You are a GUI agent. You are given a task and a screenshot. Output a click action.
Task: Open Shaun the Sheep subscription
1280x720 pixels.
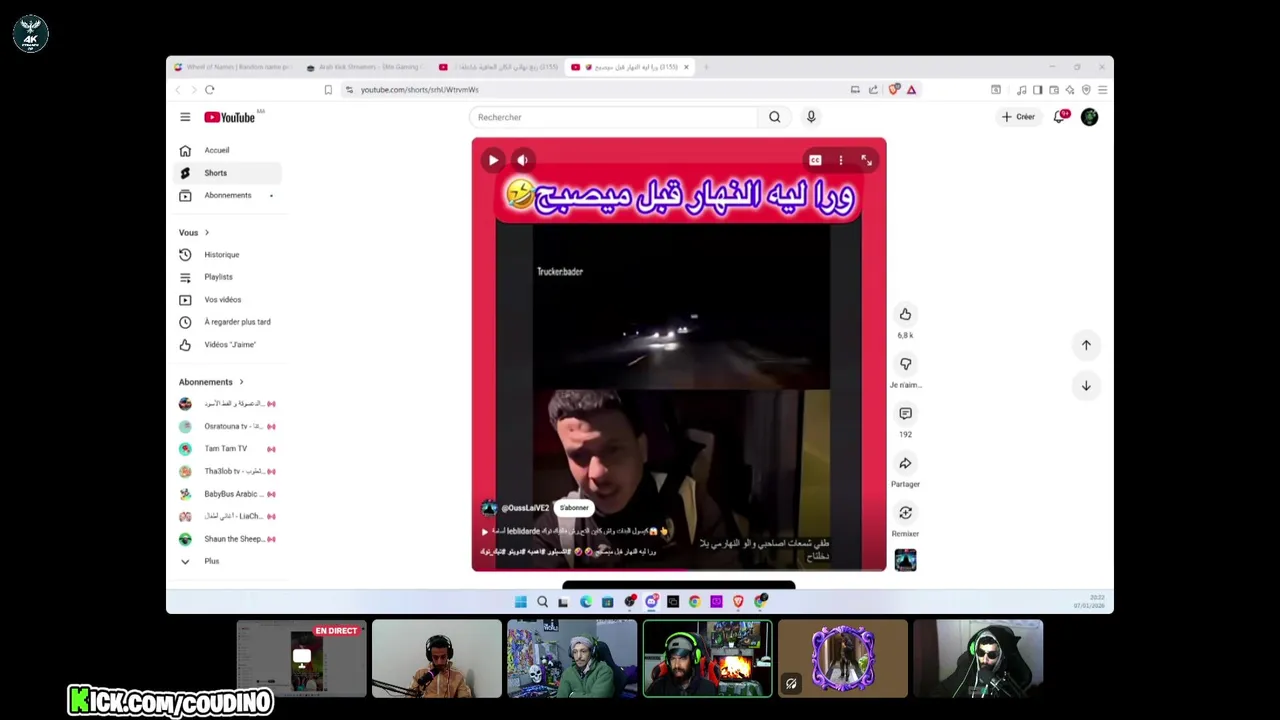click(x=229, y=539)
